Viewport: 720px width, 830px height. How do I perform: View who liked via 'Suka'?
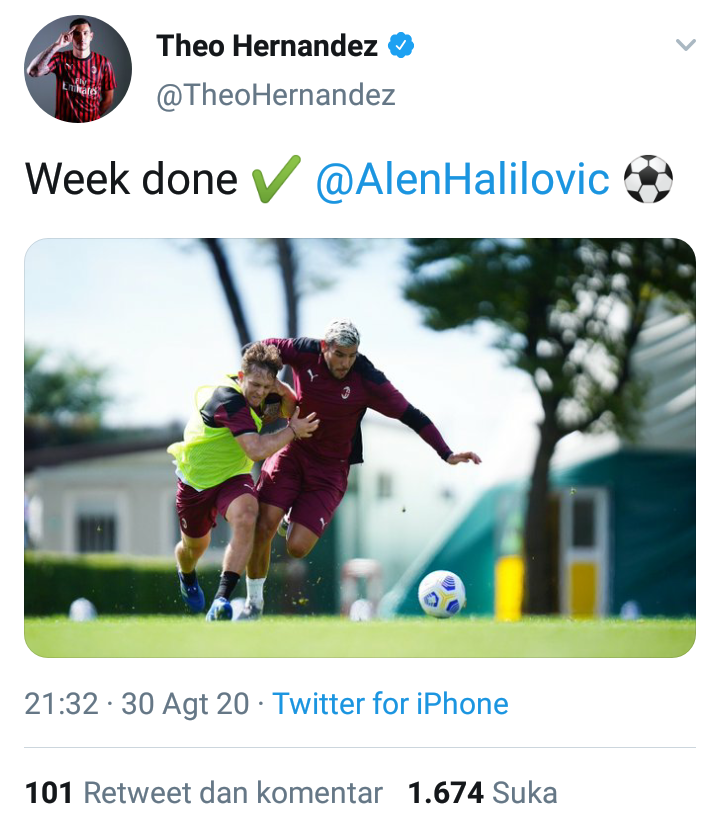[525, 793]
